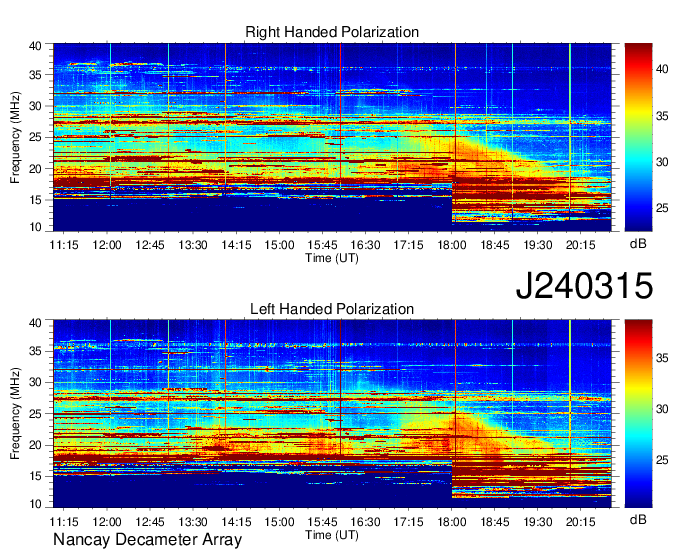The width and height of the screenshot is (680, 552).
Task: Click the 25 dB label on top color bar
Action: [662, 208]
